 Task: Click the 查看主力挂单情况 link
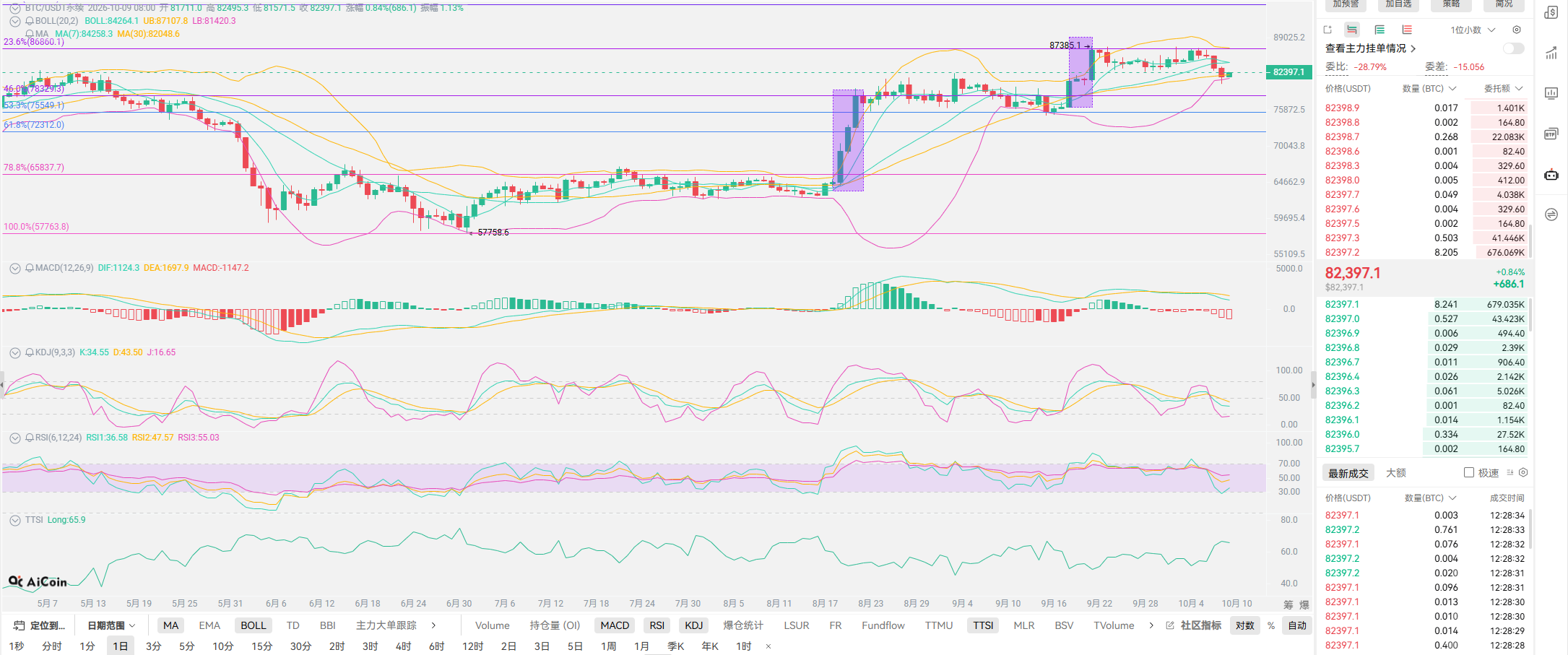click(1370, 48)
